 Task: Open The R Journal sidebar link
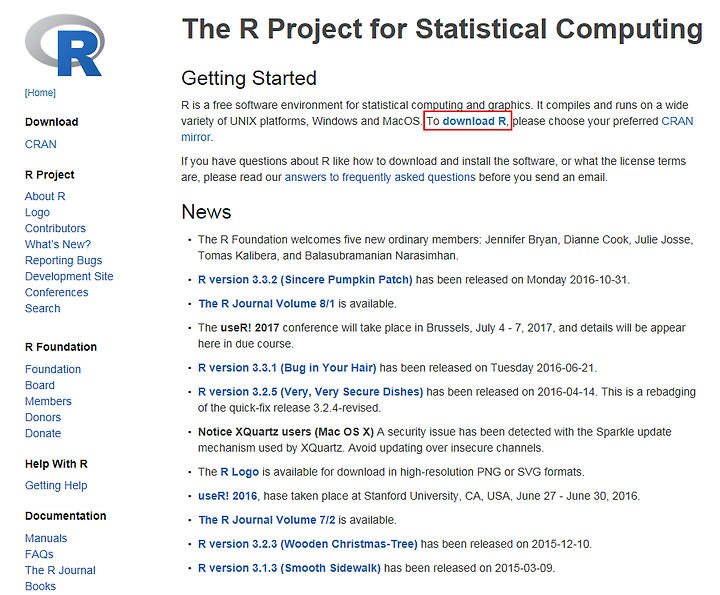[60, 570]
